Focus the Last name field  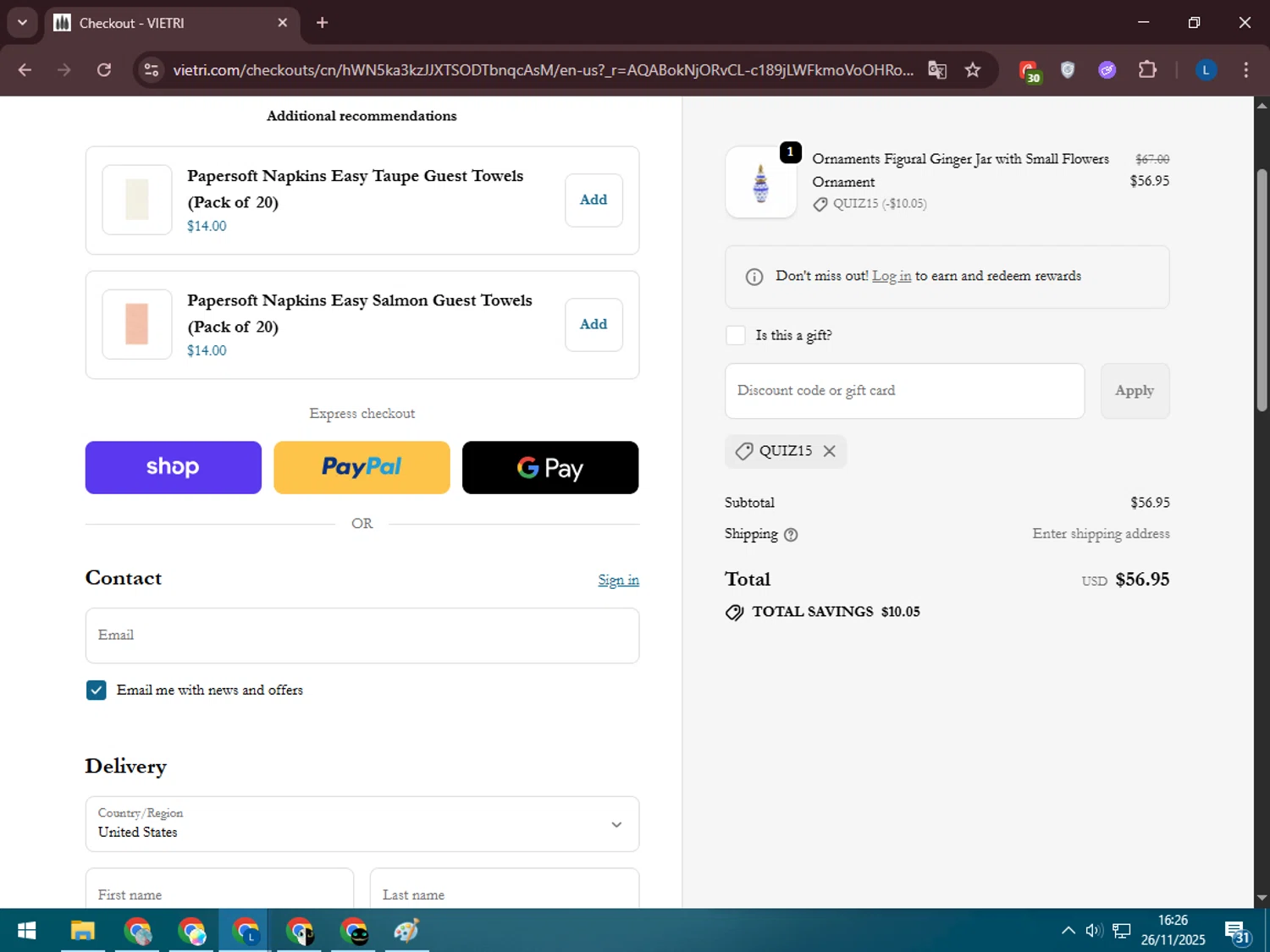point(505,889)
